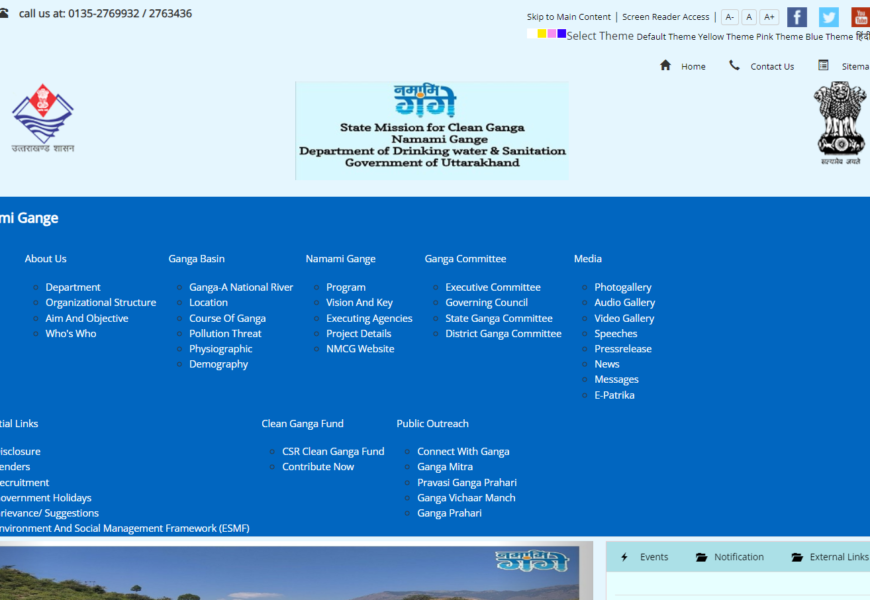This screenshot has height=600, width=870.
Task: Open the Facebook page icon
Action: tap(797, 17)
